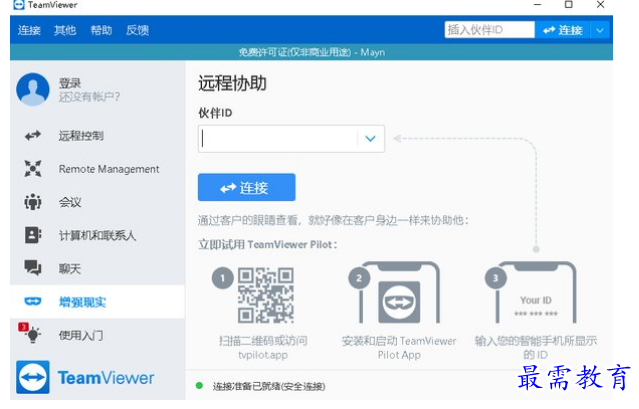The height and width of the screenshot is (409, 639).
Task: Expand the header 连接 dropdown arrow
Action: 599,30
